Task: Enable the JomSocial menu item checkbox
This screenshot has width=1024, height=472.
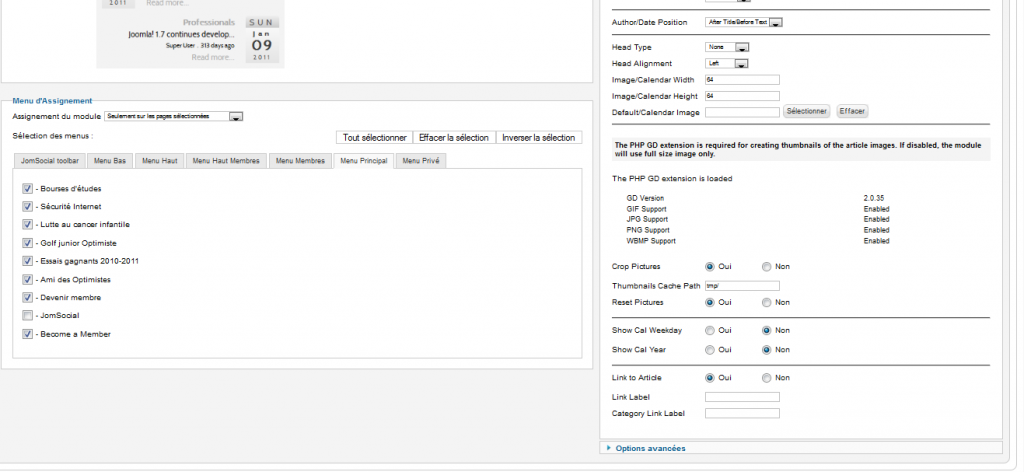Action: tap(27, 316)
